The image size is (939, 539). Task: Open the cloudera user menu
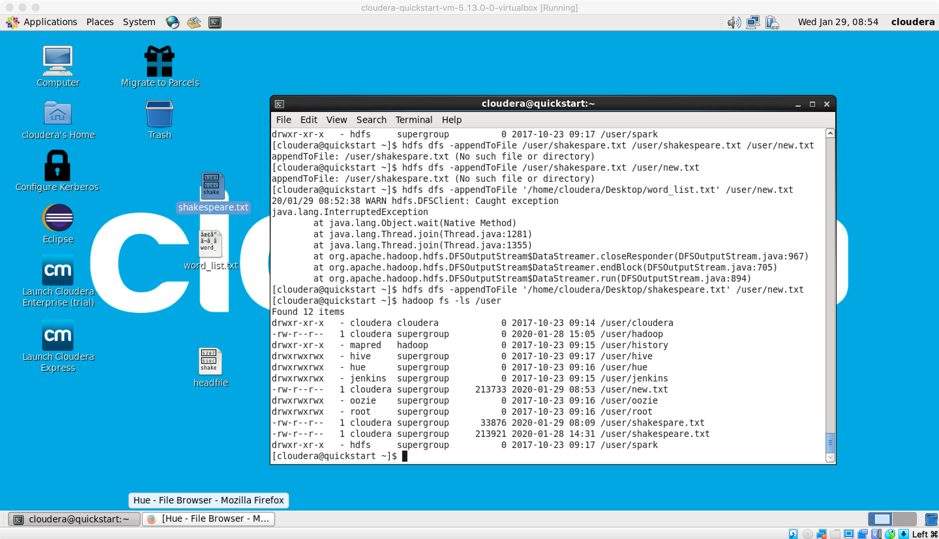(913, 22)
